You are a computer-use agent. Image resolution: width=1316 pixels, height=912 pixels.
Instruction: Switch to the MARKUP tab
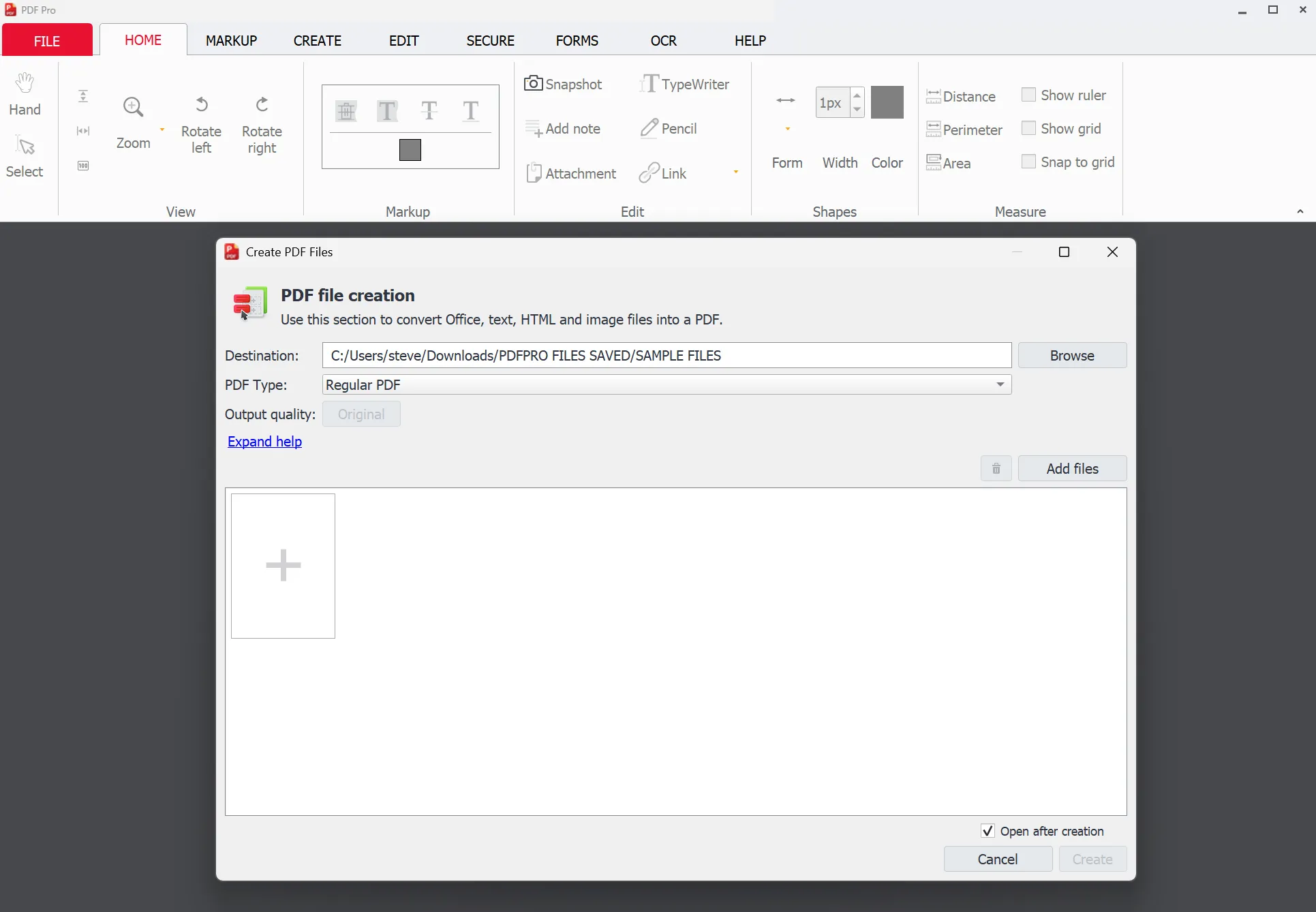click(231, 41)
